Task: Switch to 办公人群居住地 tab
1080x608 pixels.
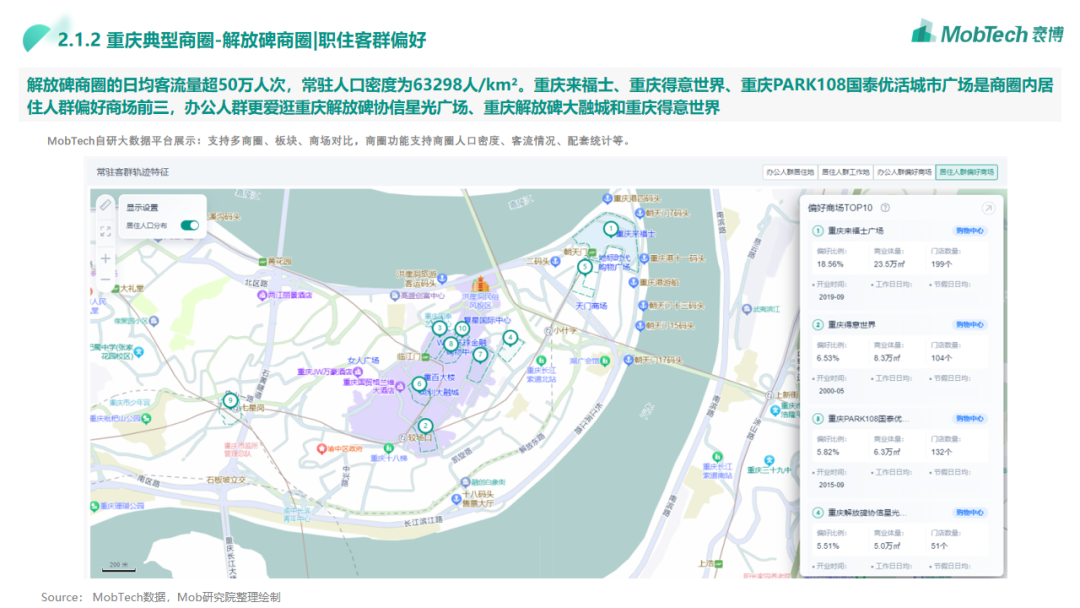Action: (x=789, y=172)
